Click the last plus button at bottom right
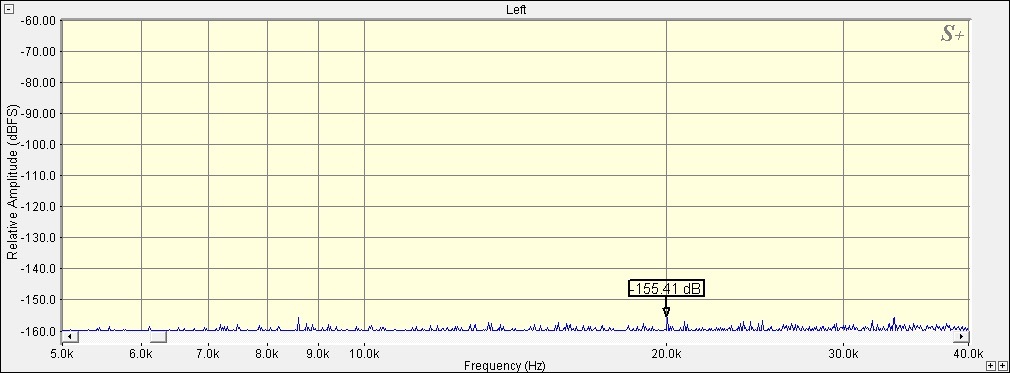 (x=1002, y=367)
